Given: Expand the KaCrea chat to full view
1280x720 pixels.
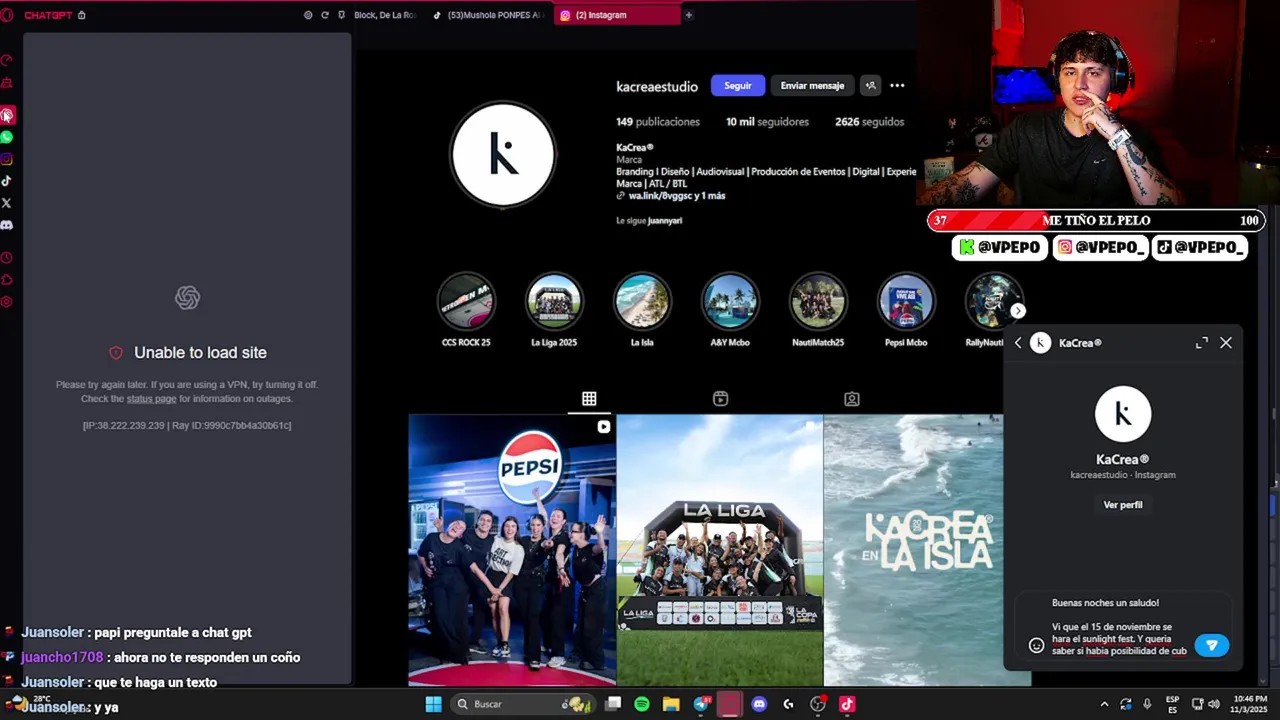Looking at the screenshot, I should pyautogui.click(x=1202, y=343).
